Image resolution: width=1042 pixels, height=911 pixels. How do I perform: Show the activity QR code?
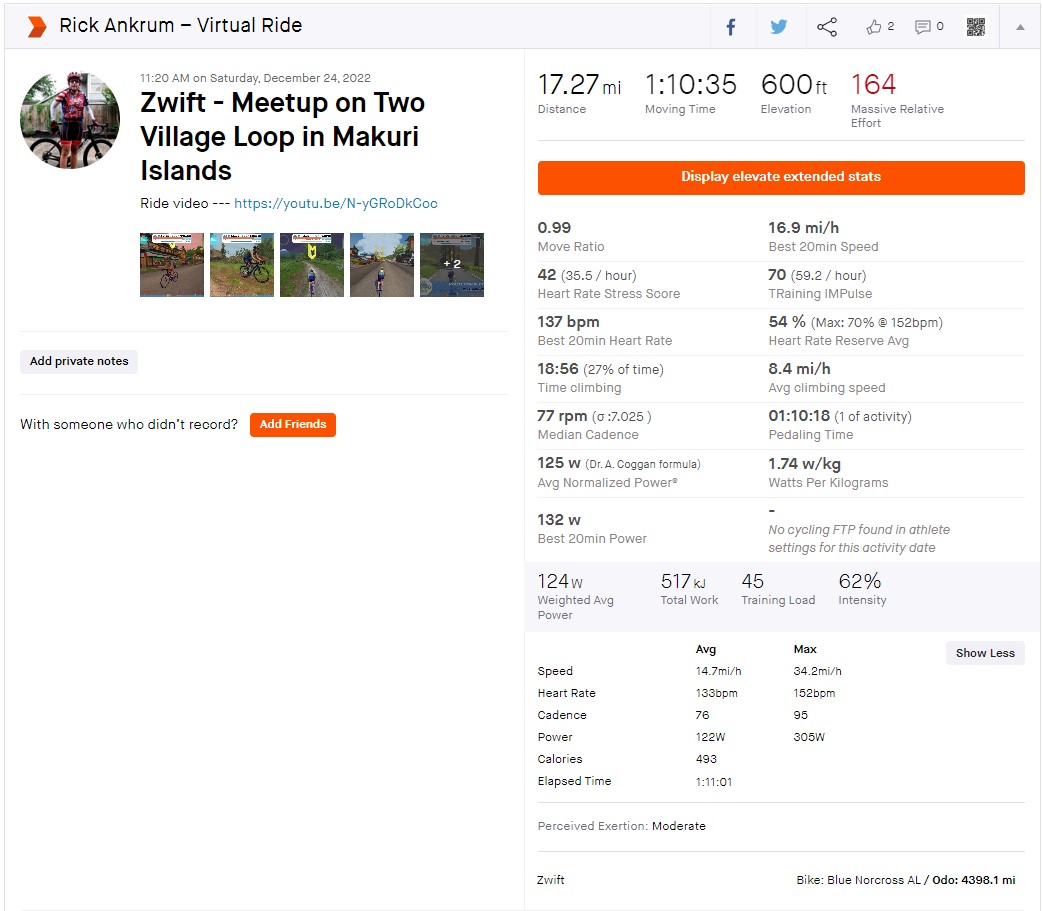tap(976, 27)
